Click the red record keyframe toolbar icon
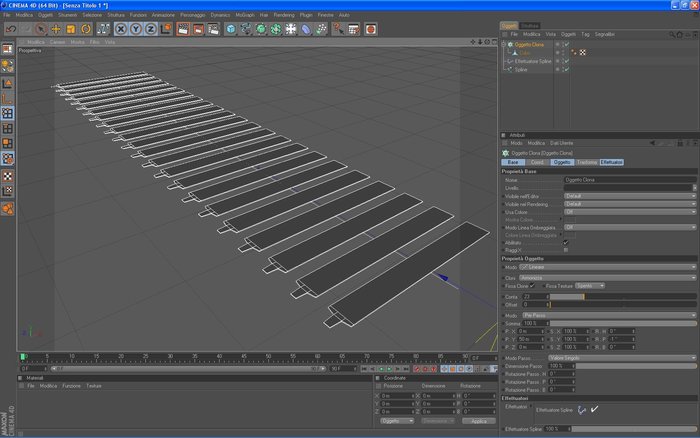 pyautogui.click(x=371, y=29)
